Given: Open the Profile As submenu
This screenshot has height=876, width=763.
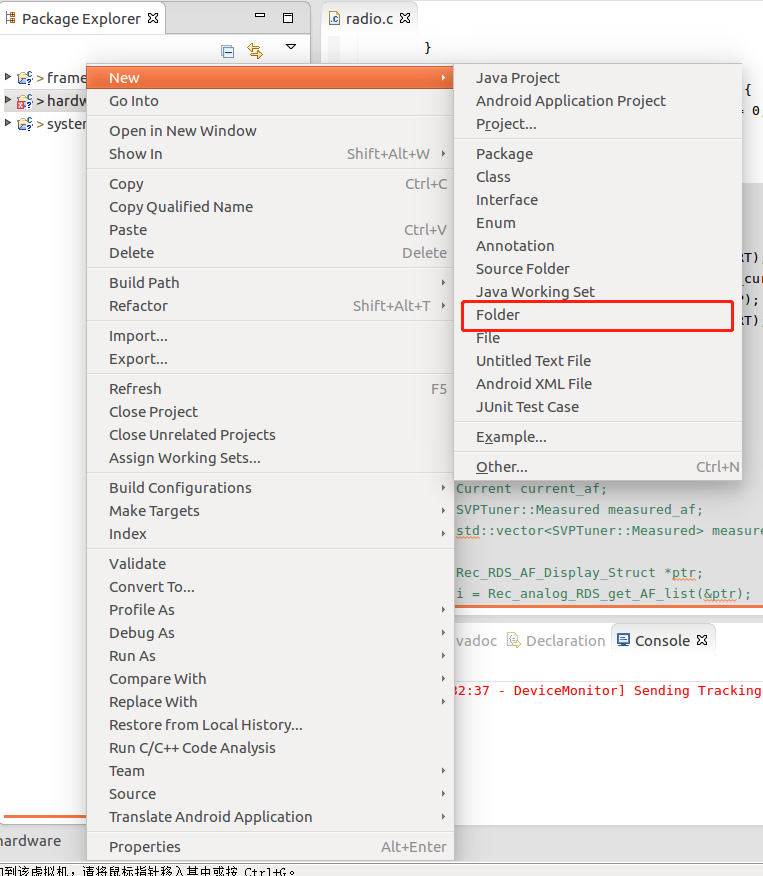Looking at the screenshot, I should pos(270,610).
